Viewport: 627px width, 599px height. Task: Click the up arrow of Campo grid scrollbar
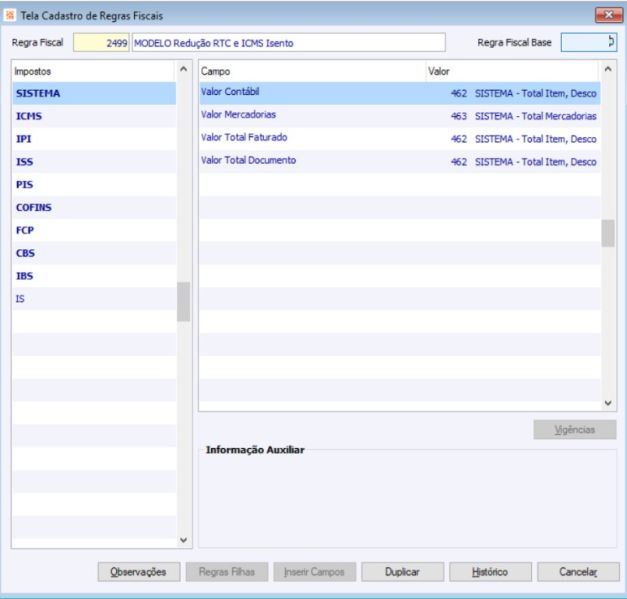pyautogui.click(x=608, y=69)
